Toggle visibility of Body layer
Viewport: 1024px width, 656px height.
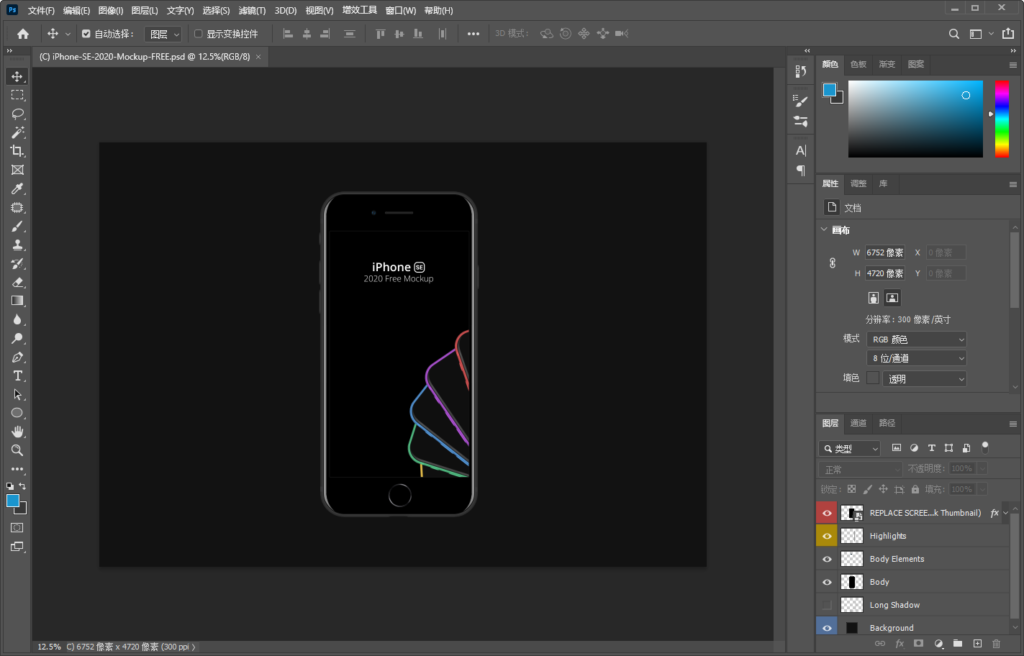[x=827, y=582]
